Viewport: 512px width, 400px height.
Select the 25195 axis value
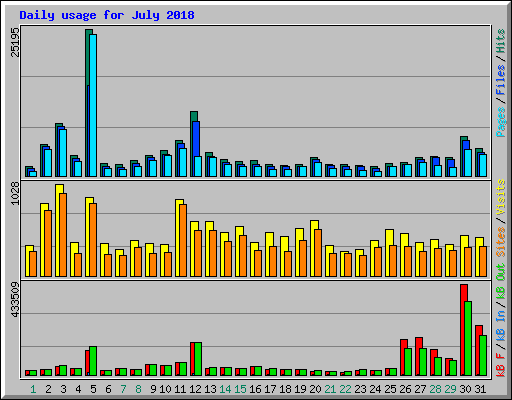[15, 43]
